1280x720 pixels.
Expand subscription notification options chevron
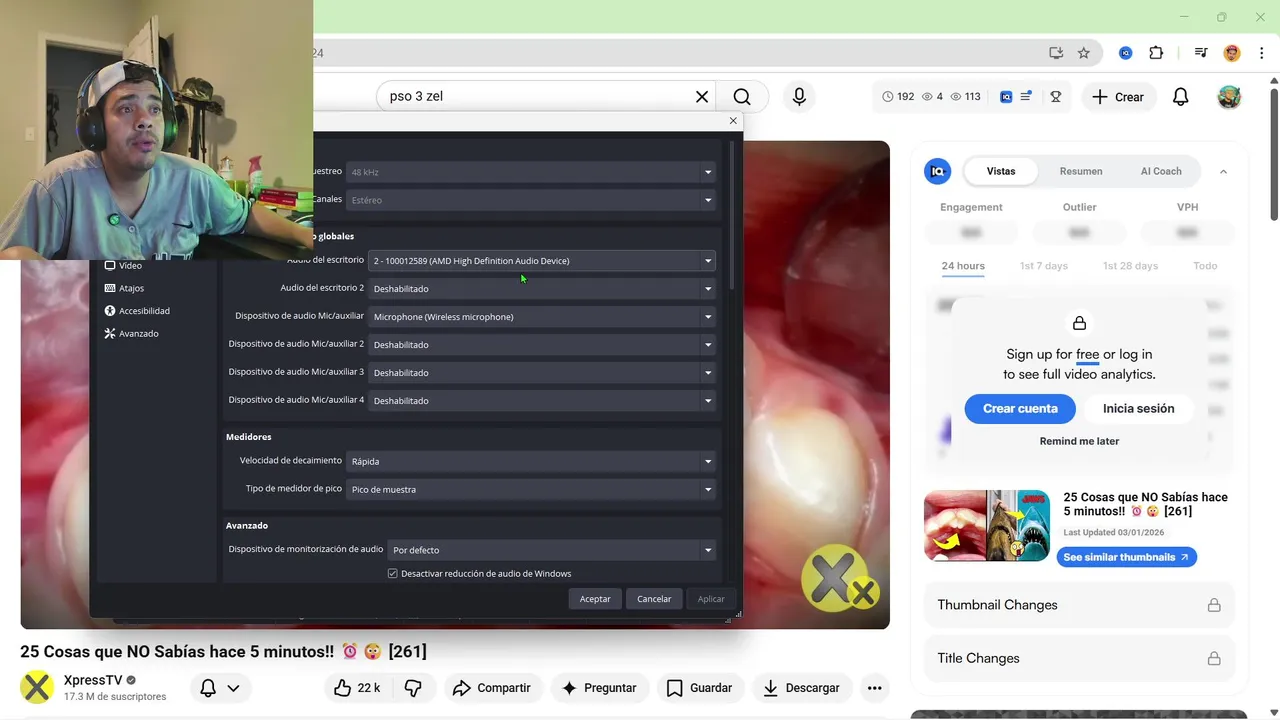coord(233,688)
